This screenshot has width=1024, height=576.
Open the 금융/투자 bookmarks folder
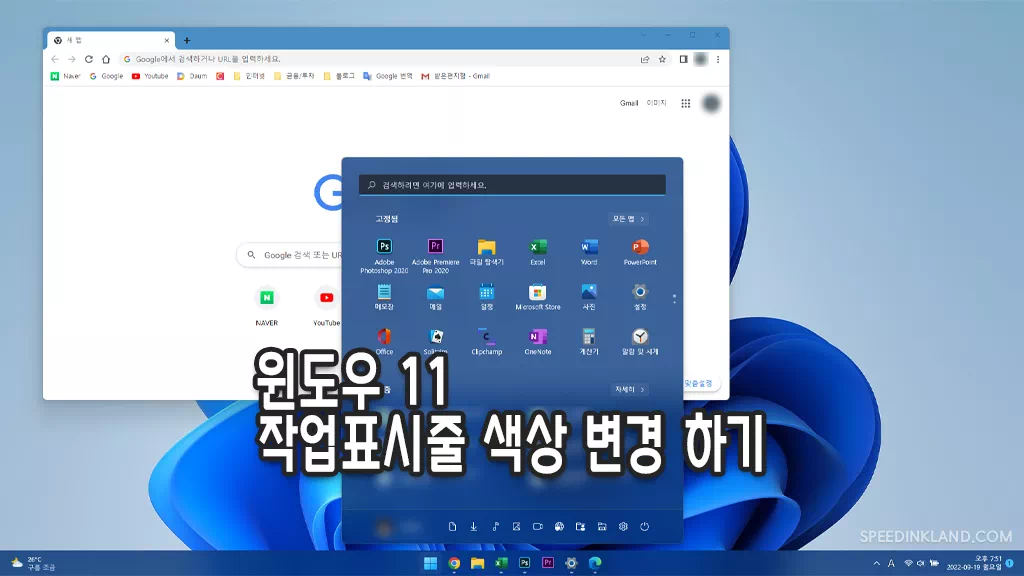[x=297, y=76]
